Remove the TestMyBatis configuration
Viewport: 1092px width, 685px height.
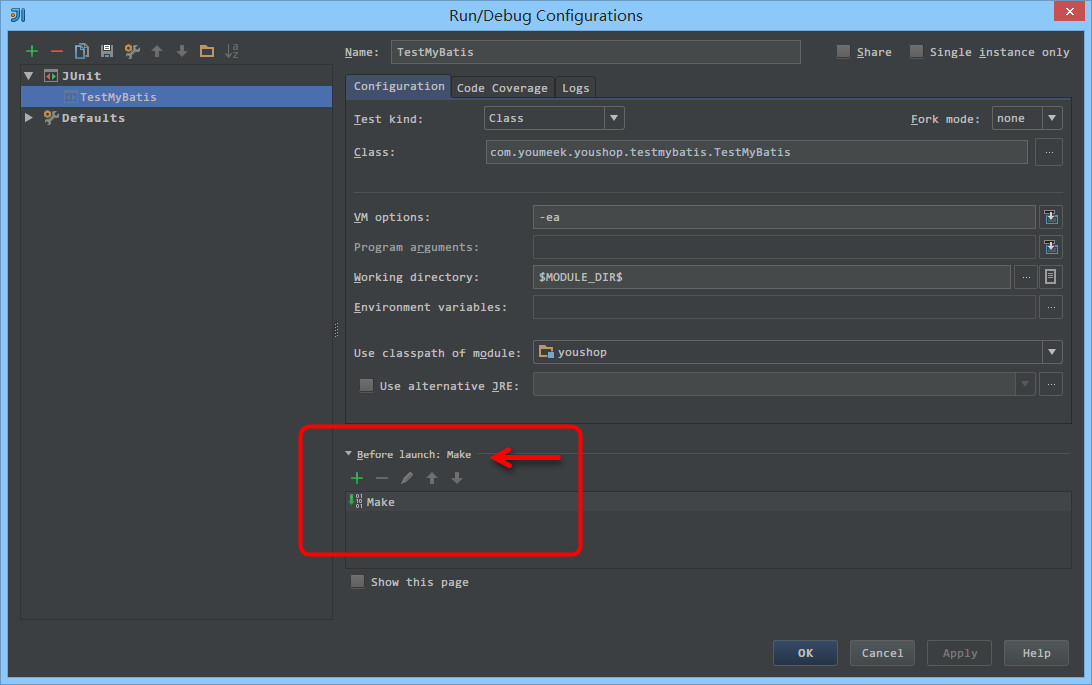pyautogui.click(x=56, y=51)
